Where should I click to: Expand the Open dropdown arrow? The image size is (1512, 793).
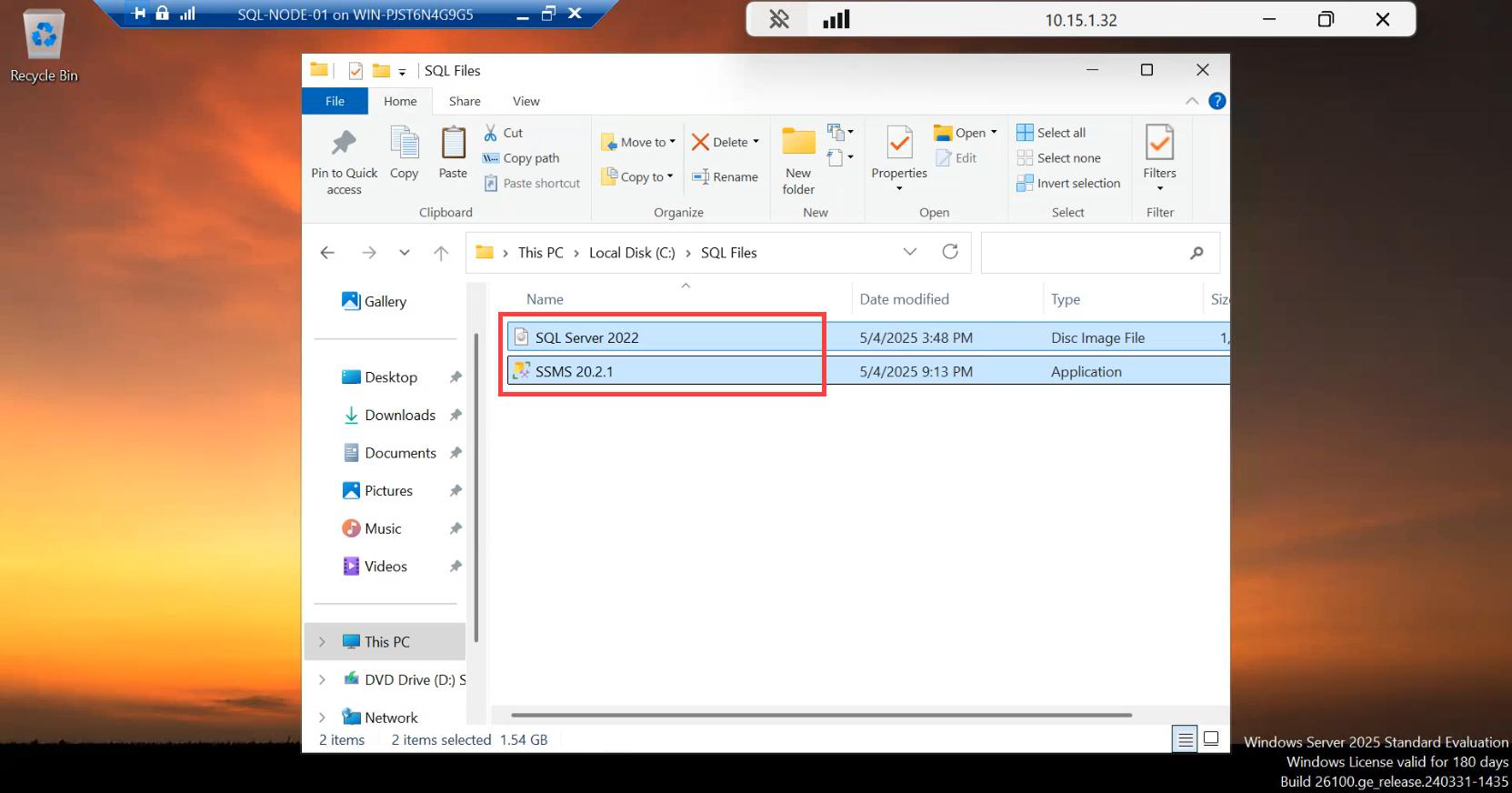[x=994, y=133]
